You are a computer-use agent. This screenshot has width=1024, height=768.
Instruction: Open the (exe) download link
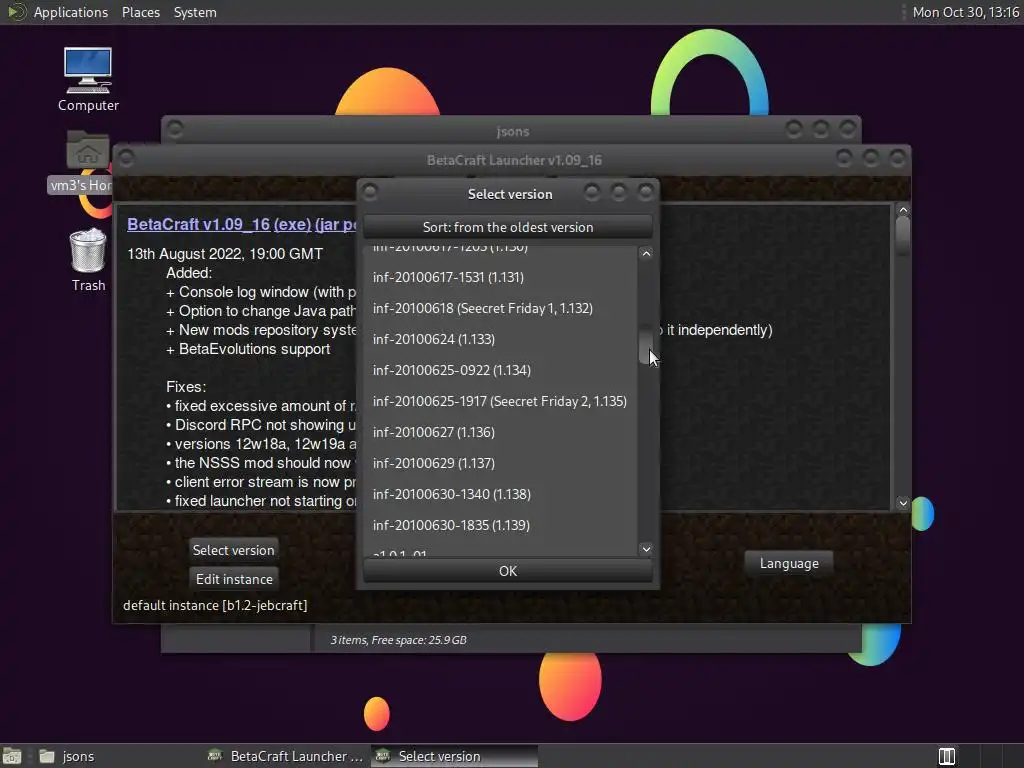pyautogui.click(x=292, y=224)
